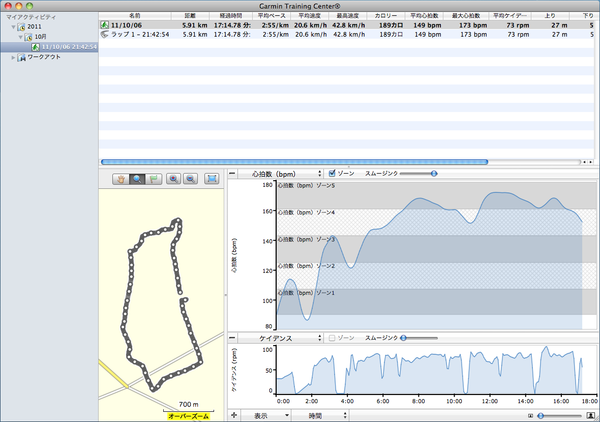
Task: Select the マイアクティビティ heading in sidebar
Action: coord(31,17)
